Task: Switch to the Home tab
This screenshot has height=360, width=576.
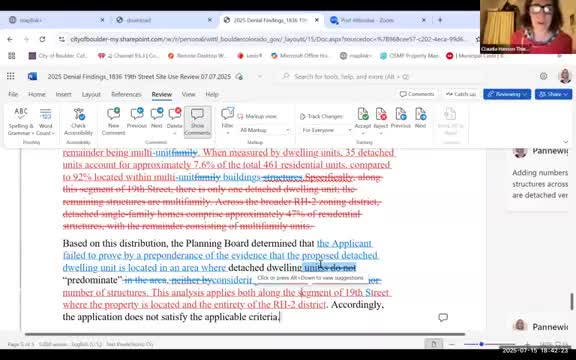Action: pyautogui.click(x=37, y=94)
